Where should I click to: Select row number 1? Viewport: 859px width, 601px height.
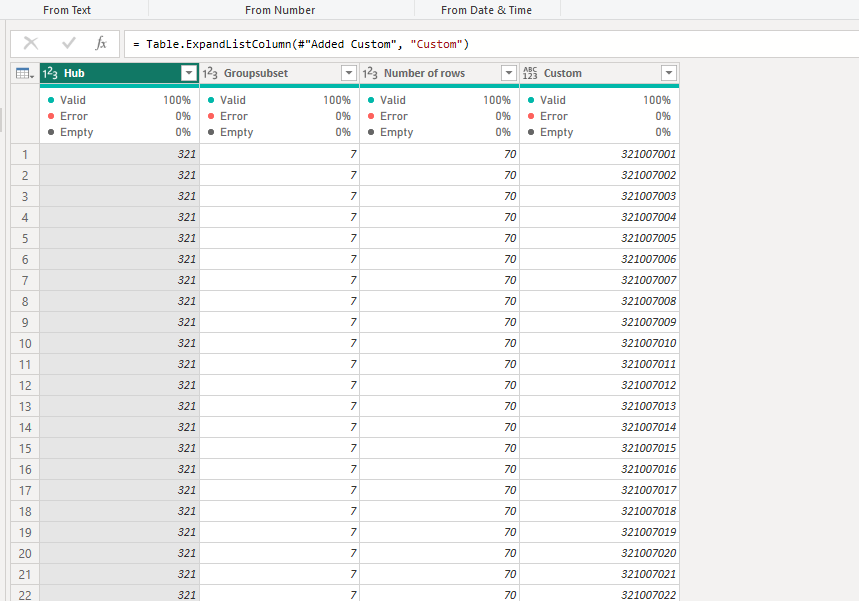pyautogui.click(x=25, y=154)
